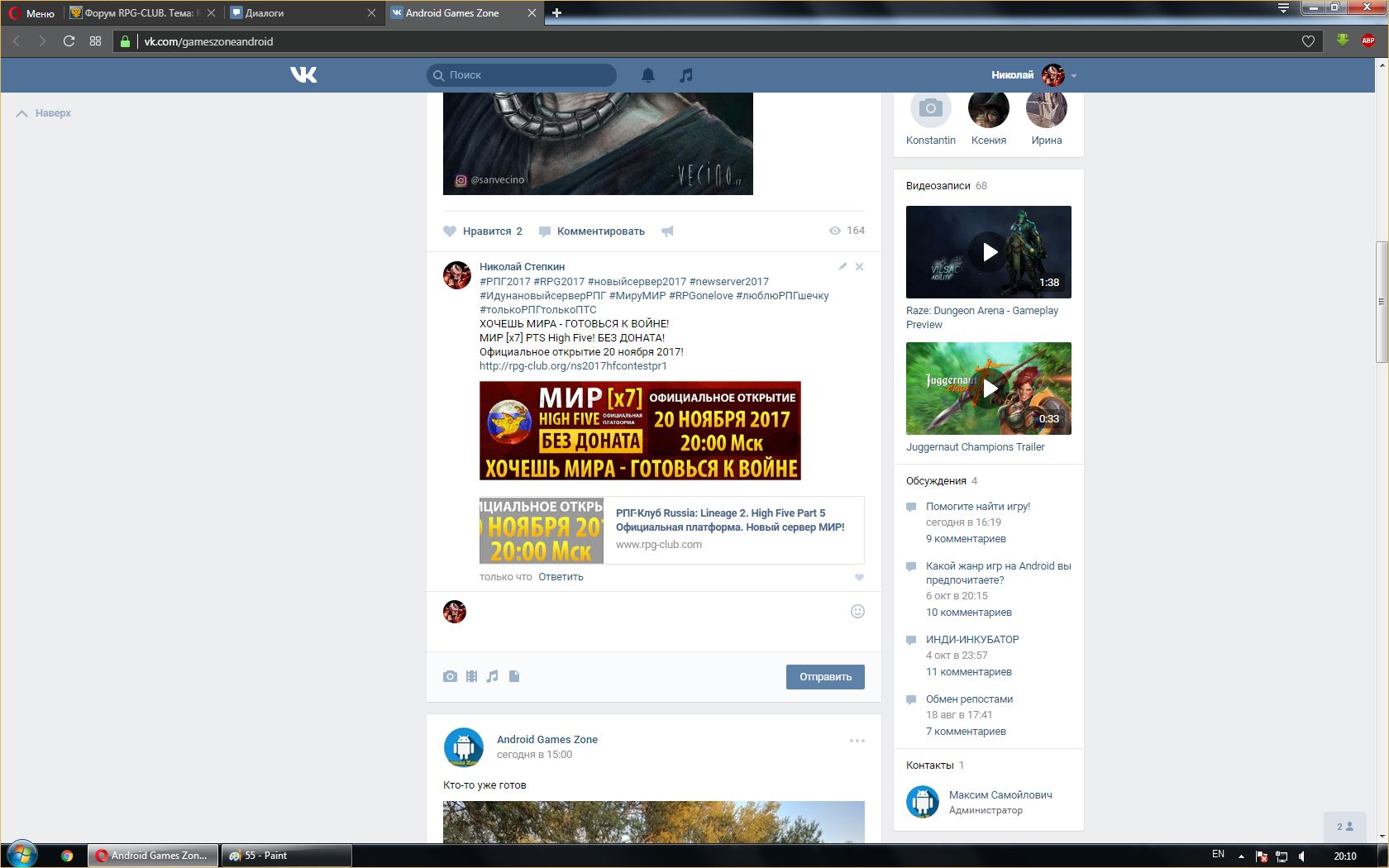This screenshot has height=868, width=1389.
Task: Open the volume speaker tray icon
Action: (1303, 856)
